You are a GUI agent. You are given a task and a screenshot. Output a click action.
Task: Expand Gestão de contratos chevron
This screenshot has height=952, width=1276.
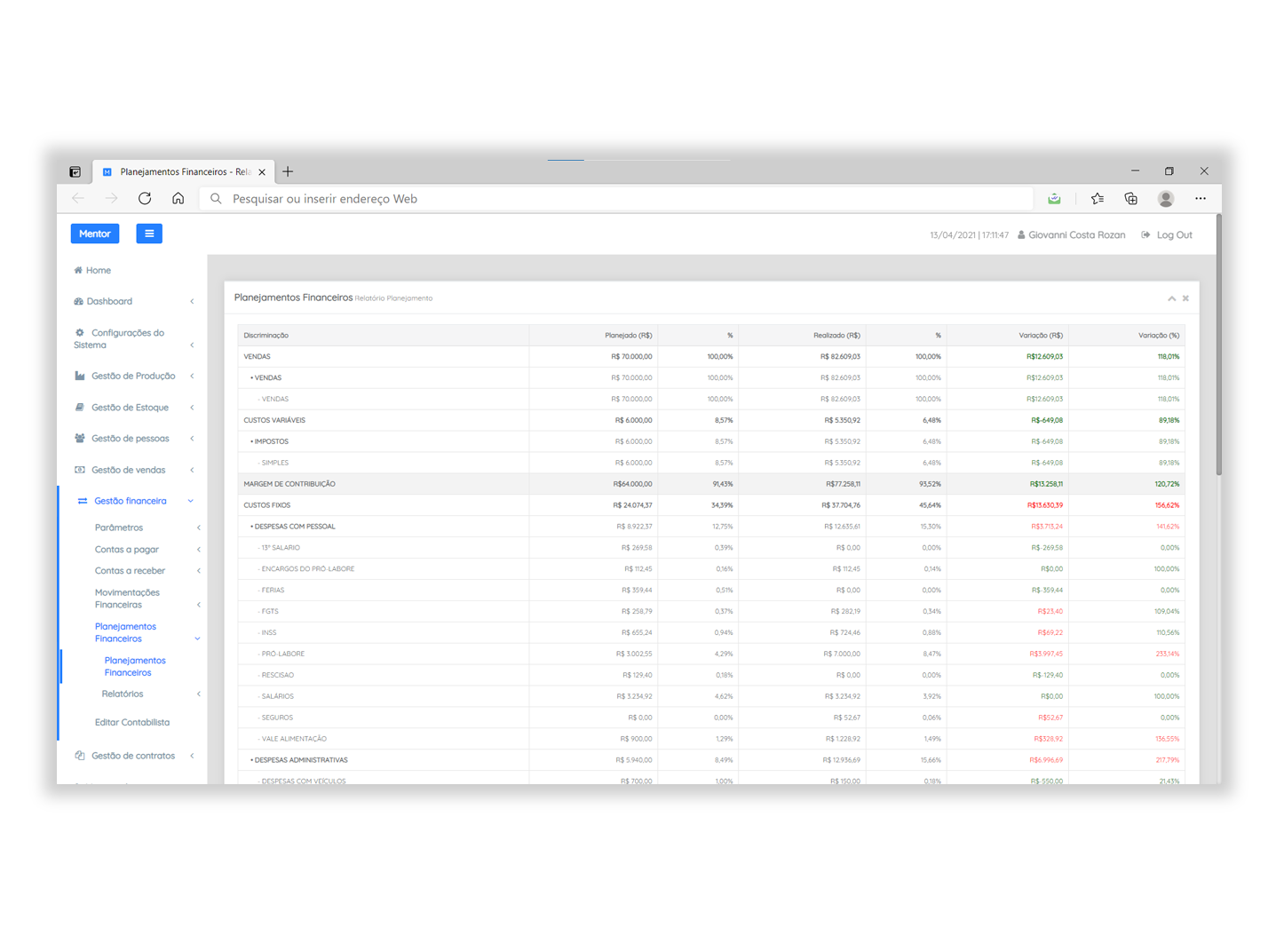[192, 756]
